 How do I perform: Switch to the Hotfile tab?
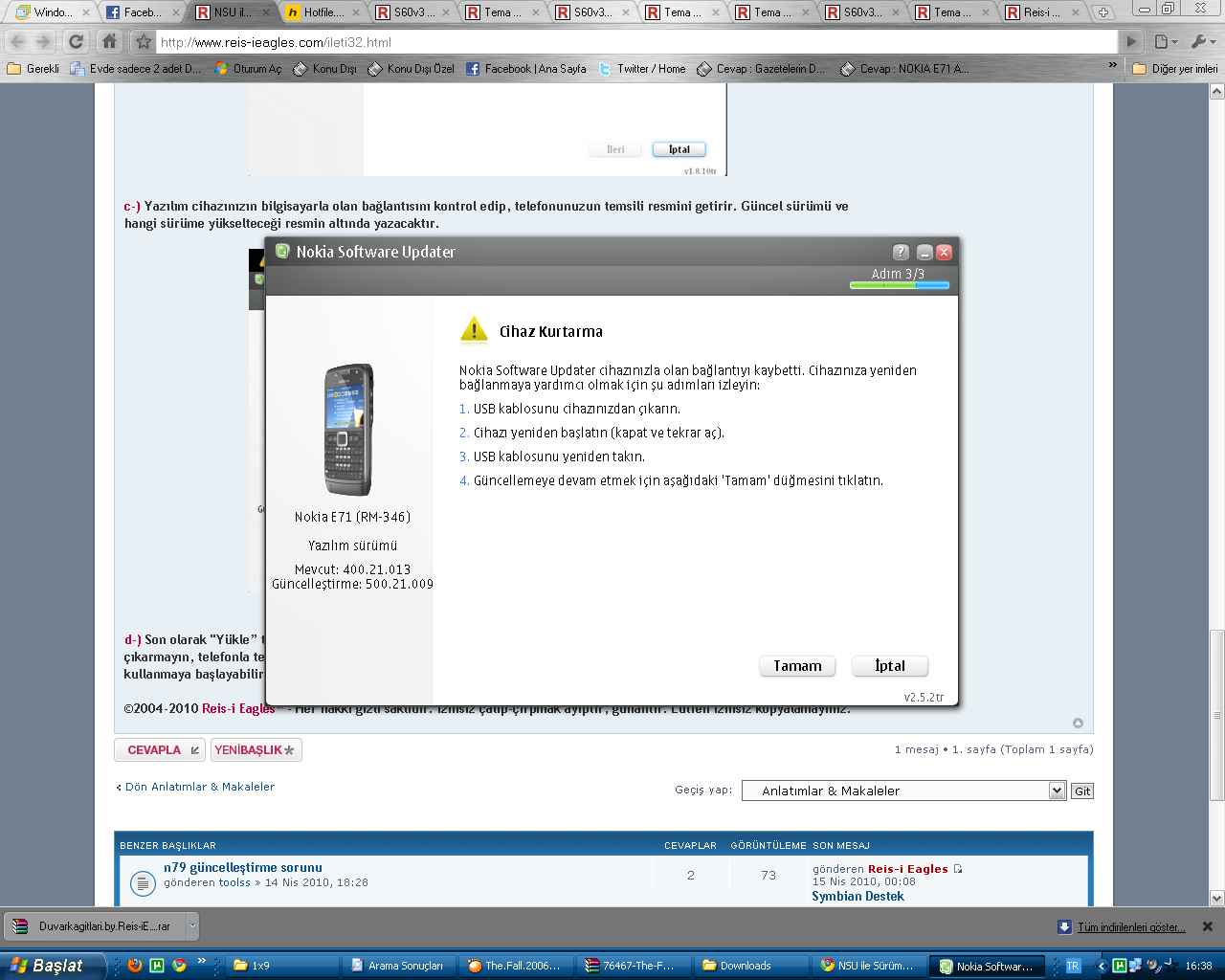point(323,12)
